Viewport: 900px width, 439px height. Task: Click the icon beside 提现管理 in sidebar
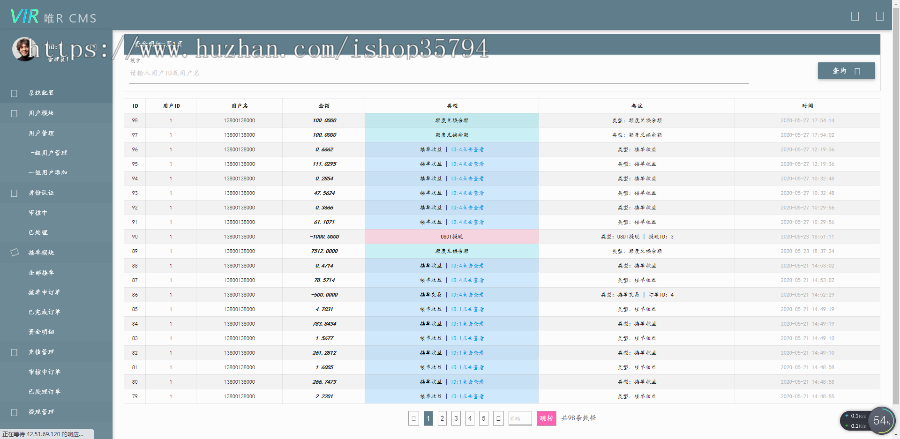[x=14, y=412]
